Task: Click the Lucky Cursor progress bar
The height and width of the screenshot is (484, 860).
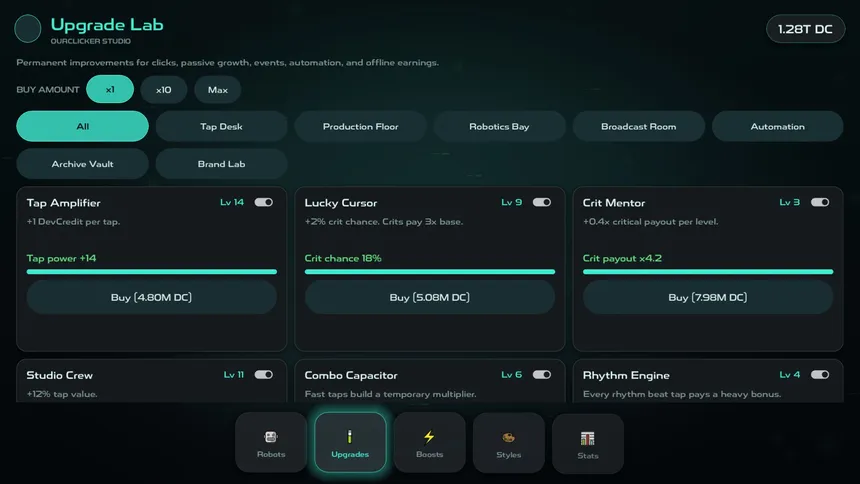Action: pos(429,272)
